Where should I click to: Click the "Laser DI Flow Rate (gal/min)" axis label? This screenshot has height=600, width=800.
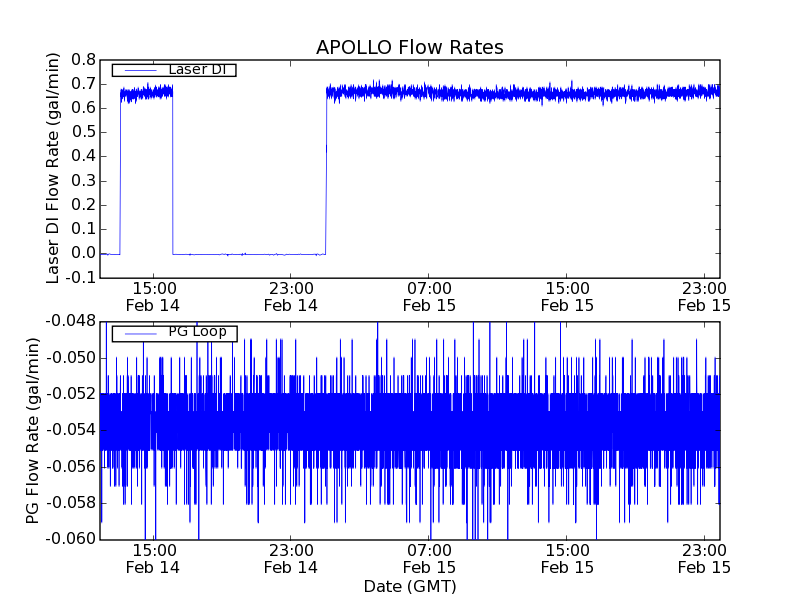click(53, 168)
